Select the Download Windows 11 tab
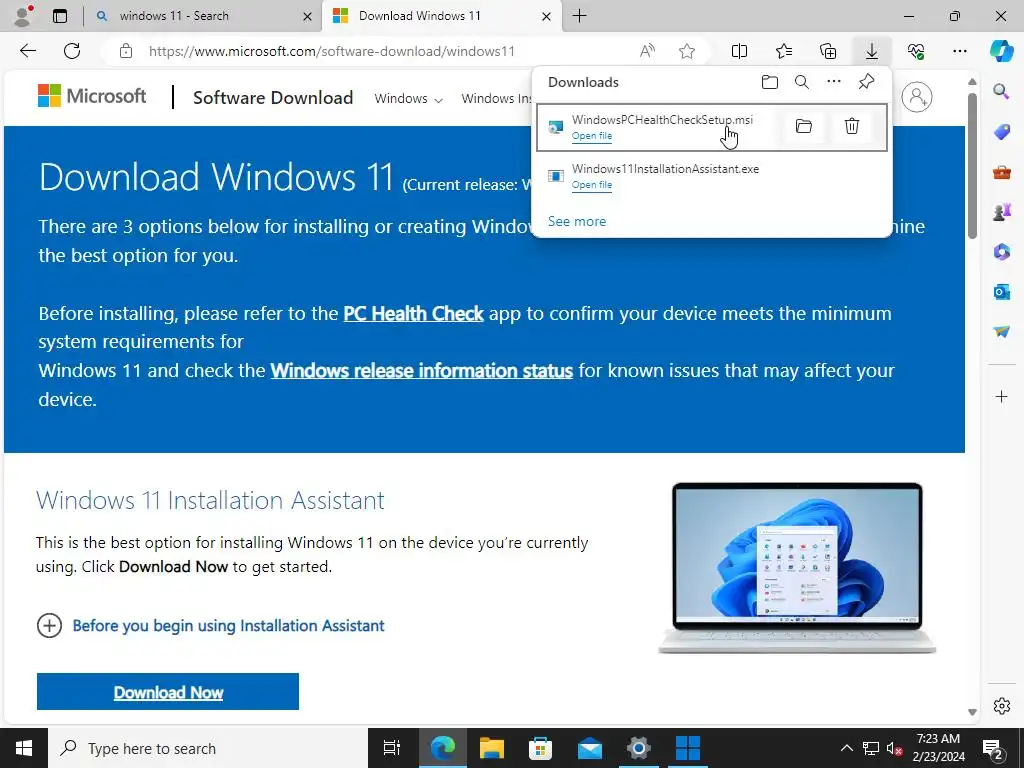Image resolution: width=1024 pixels, height=768 pixels. 441,16
